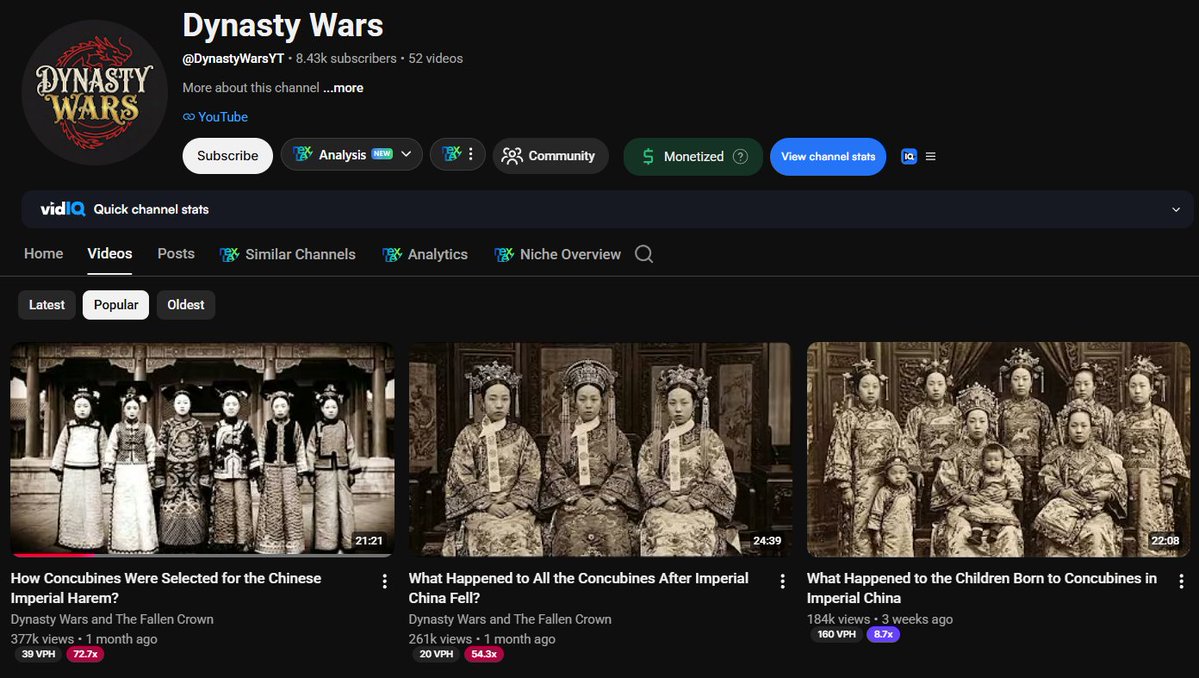This screenshot has width=1199, height=678.
Task: Open the Analytics tab
Action: point(425,255)
